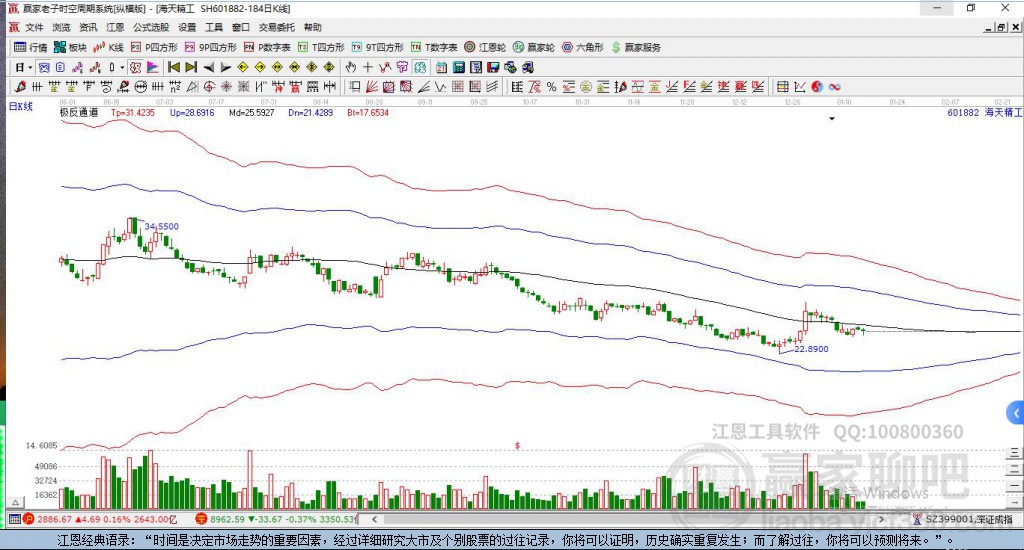Click the blue side panel expand arrow
This screenshot has width=1024, height=550.
(x=1015, y=413)
